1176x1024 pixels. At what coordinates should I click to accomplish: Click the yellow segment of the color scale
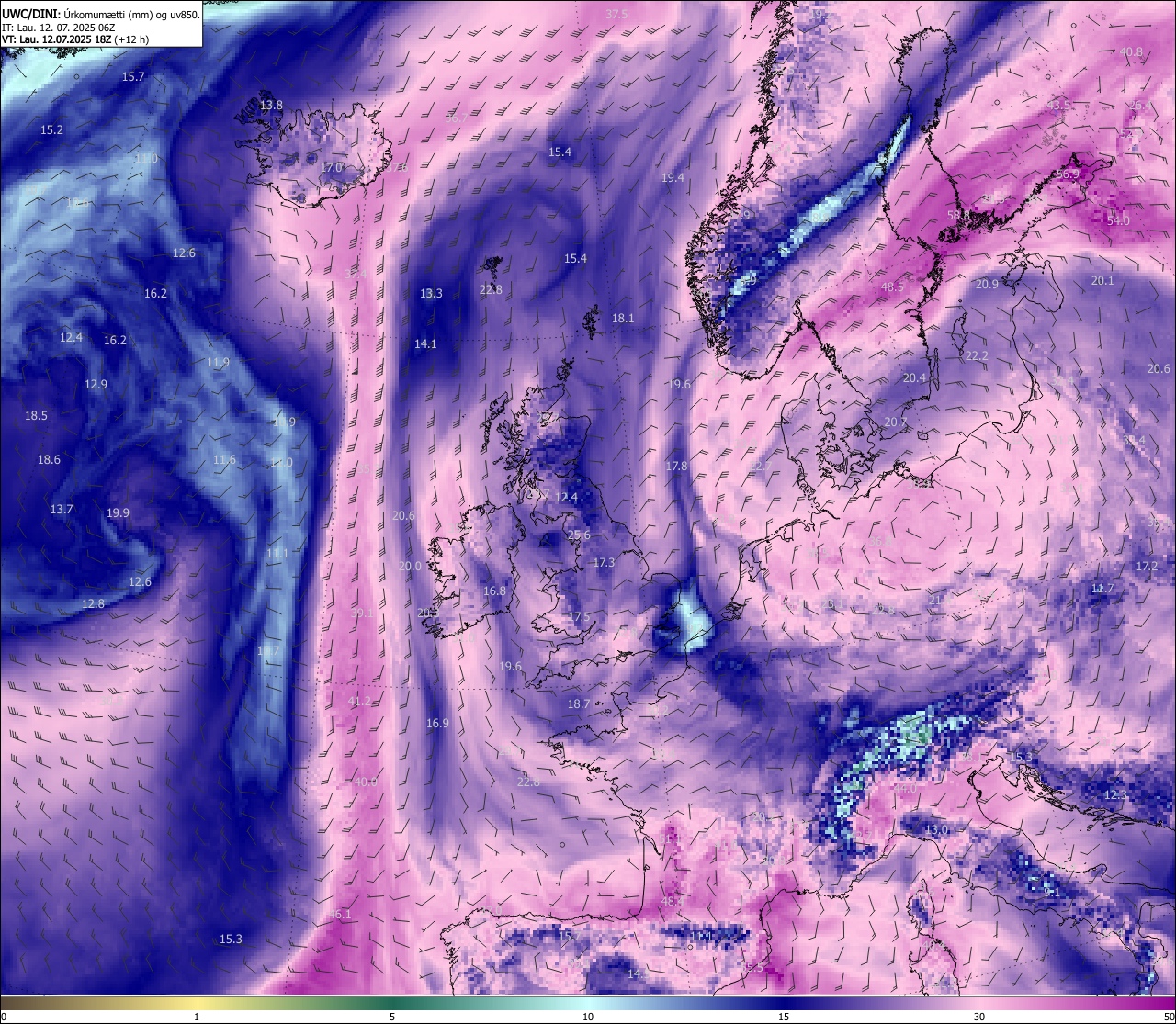[x=197, y=1002]
